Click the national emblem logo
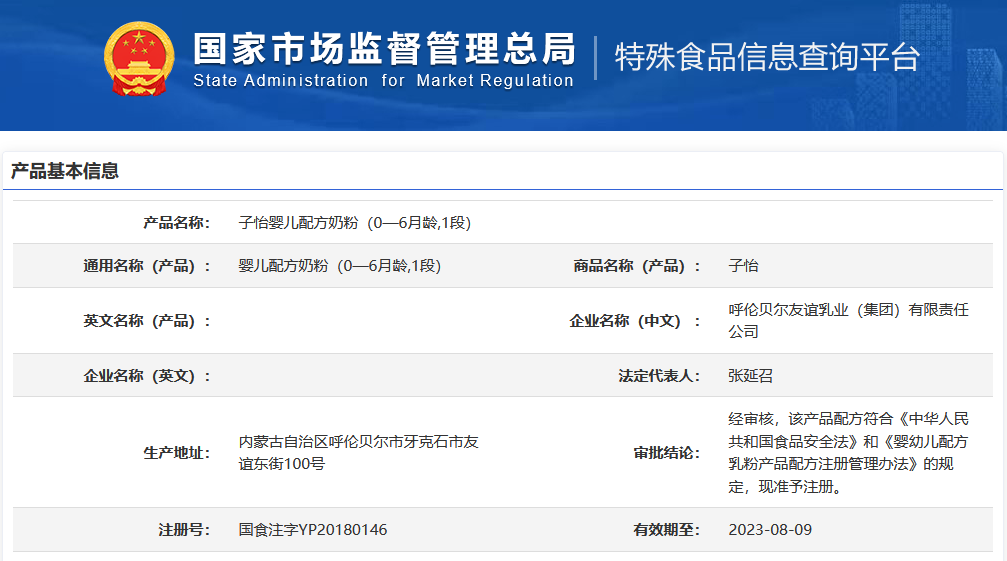This screenshot has width=1007, height=561. click(139, 59)
